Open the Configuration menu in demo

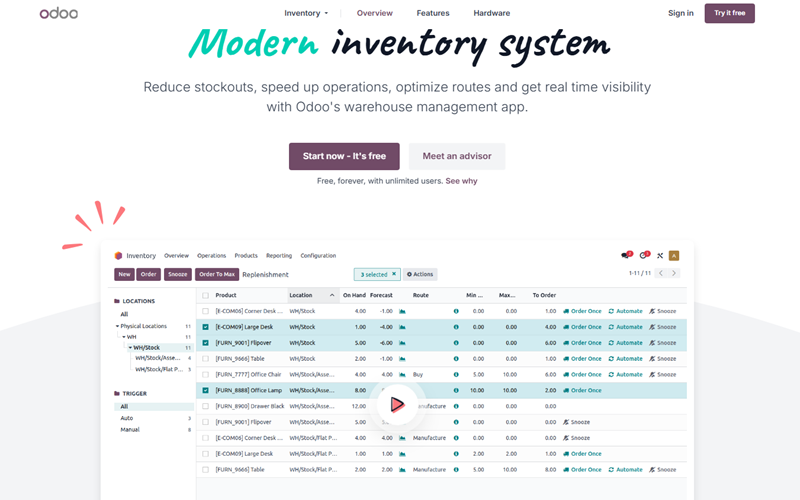coord(318,256)
